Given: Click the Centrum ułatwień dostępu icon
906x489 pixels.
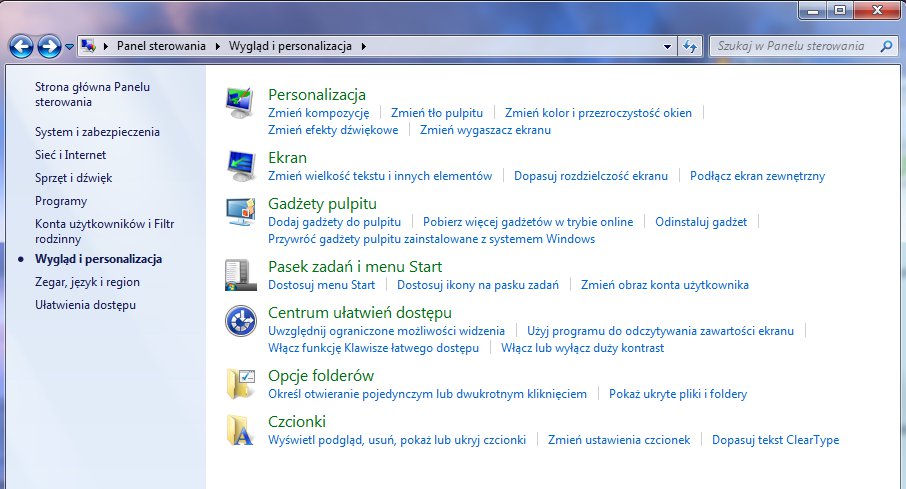Looking at the screenshot, I should tap(240, 321).
